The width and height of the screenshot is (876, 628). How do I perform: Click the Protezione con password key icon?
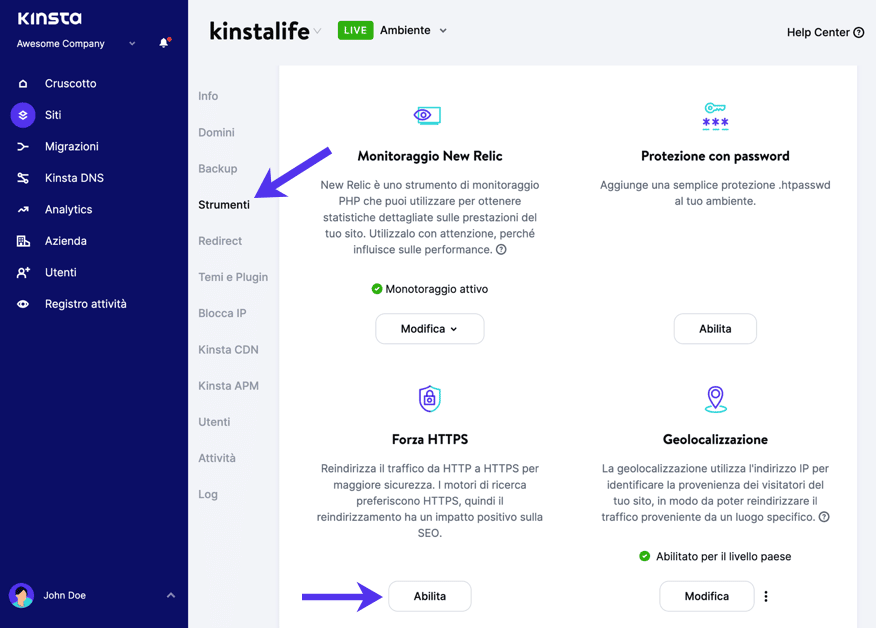click(x=715, y=113)
